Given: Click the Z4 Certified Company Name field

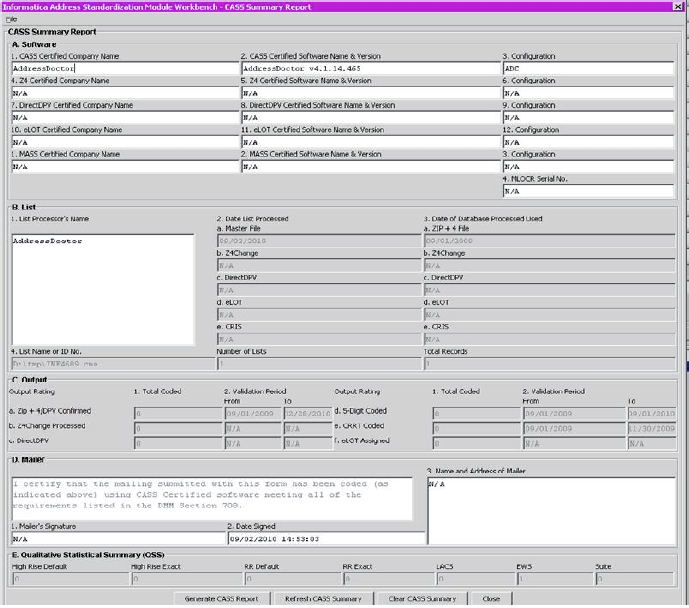Looking at the screenshot, I should [122, 93].
